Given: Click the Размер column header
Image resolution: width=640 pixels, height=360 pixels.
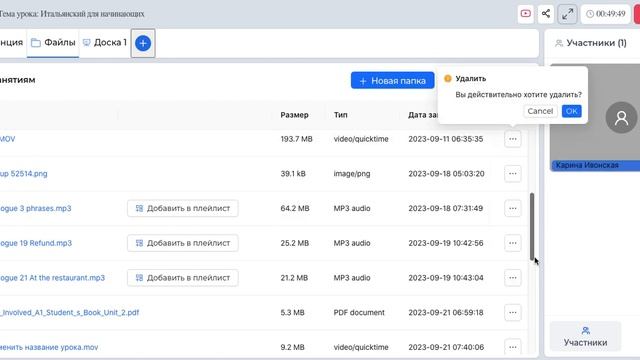Looking at the screenshot, I should pos(294,115).
